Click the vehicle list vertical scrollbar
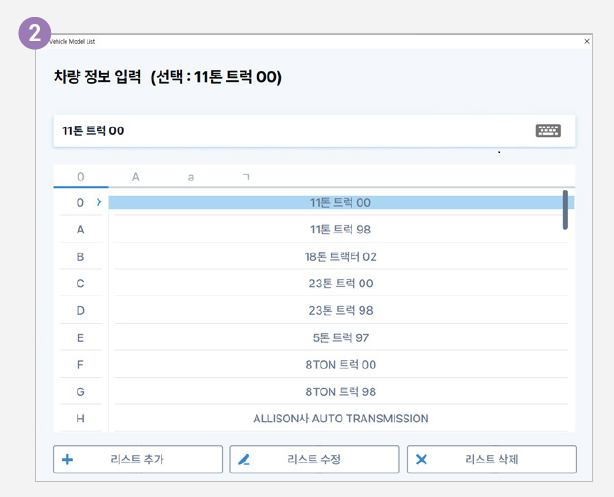This screenshot has width=614, height=497. click(x=565, y=210)
